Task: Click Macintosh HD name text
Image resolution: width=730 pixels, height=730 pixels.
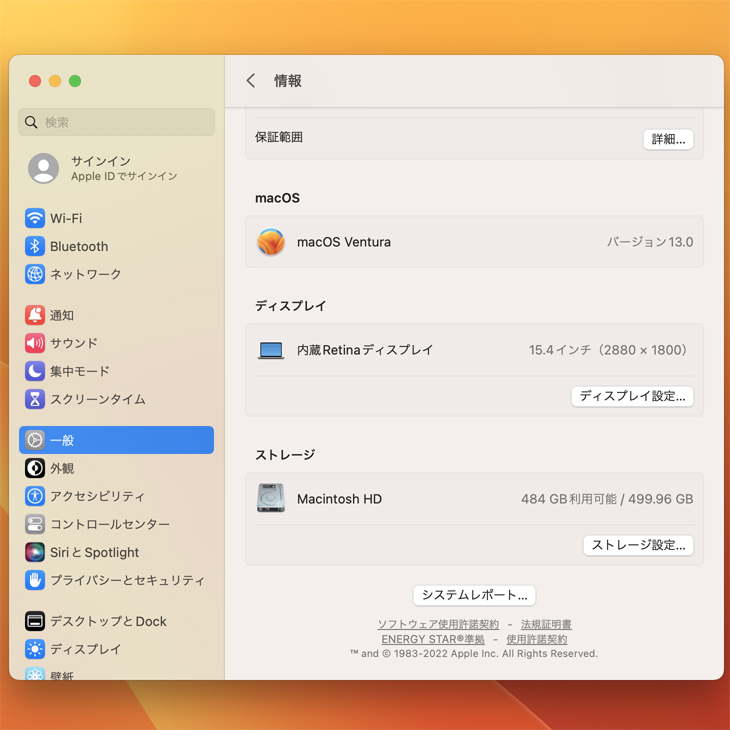Action: coord(339,499)
